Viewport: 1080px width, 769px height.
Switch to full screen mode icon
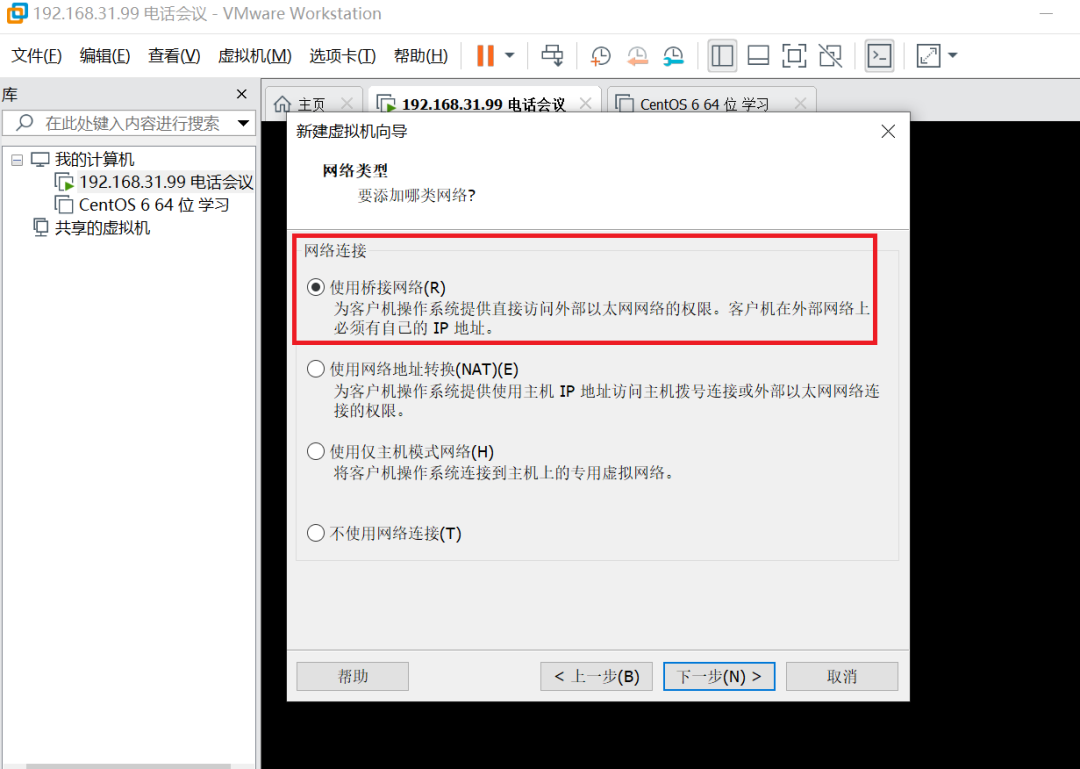pos(794,56)
